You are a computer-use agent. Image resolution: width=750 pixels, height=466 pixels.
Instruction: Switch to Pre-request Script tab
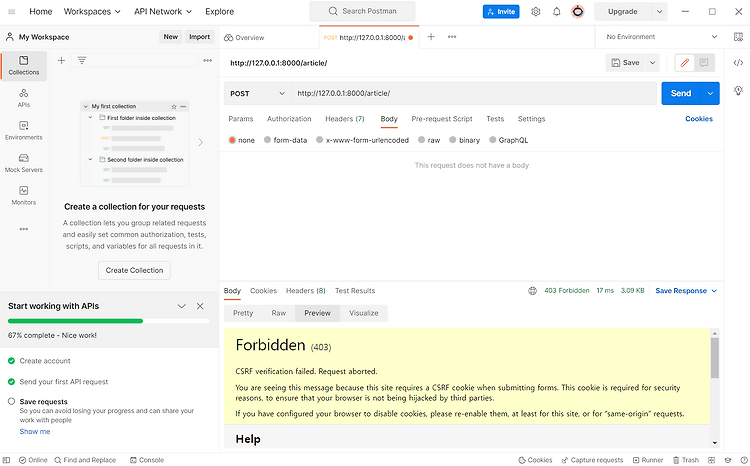[x=442, y=119]
